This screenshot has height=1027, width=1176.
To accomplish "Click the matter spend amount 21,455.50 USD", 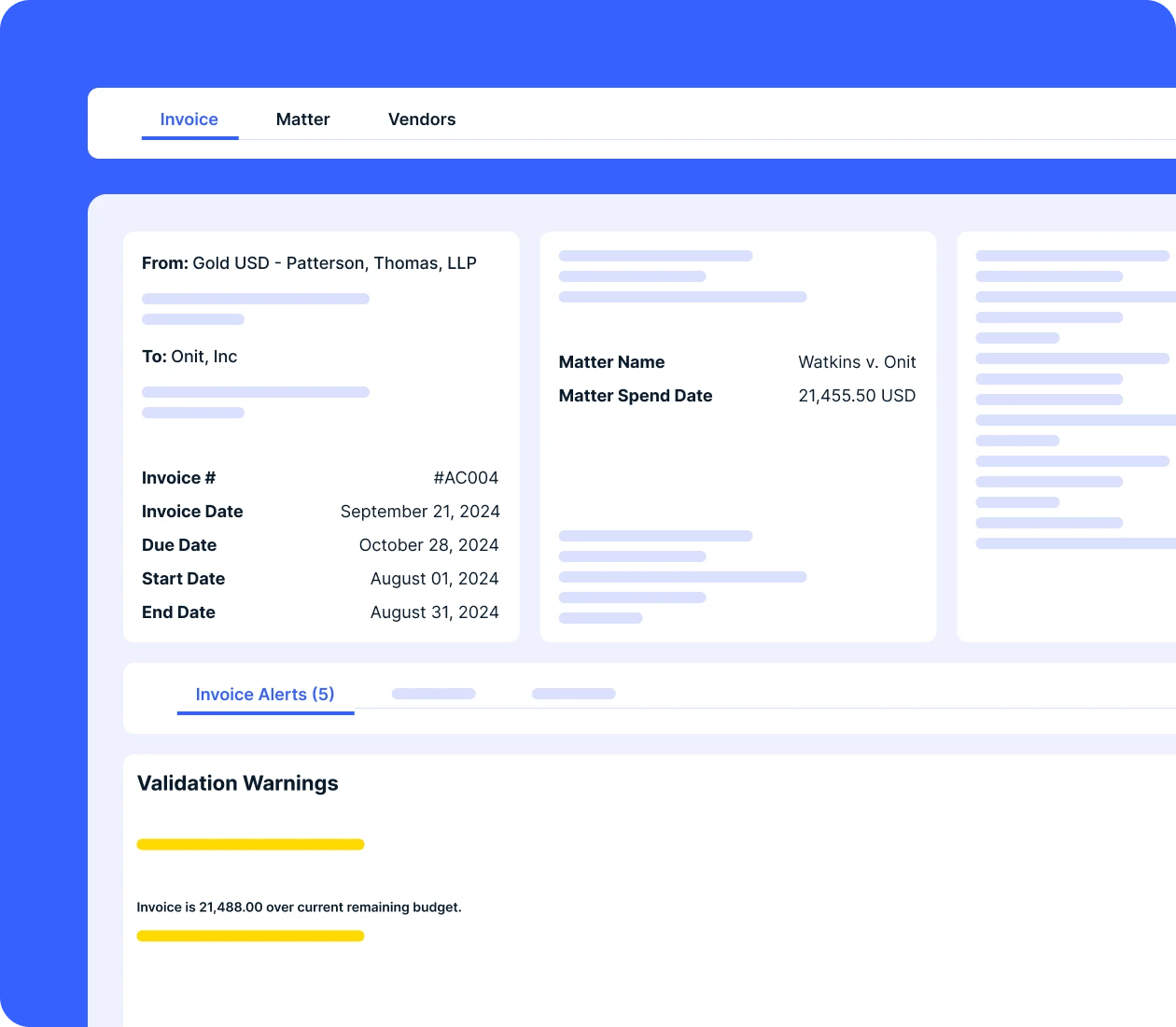I will pos(857,396).
